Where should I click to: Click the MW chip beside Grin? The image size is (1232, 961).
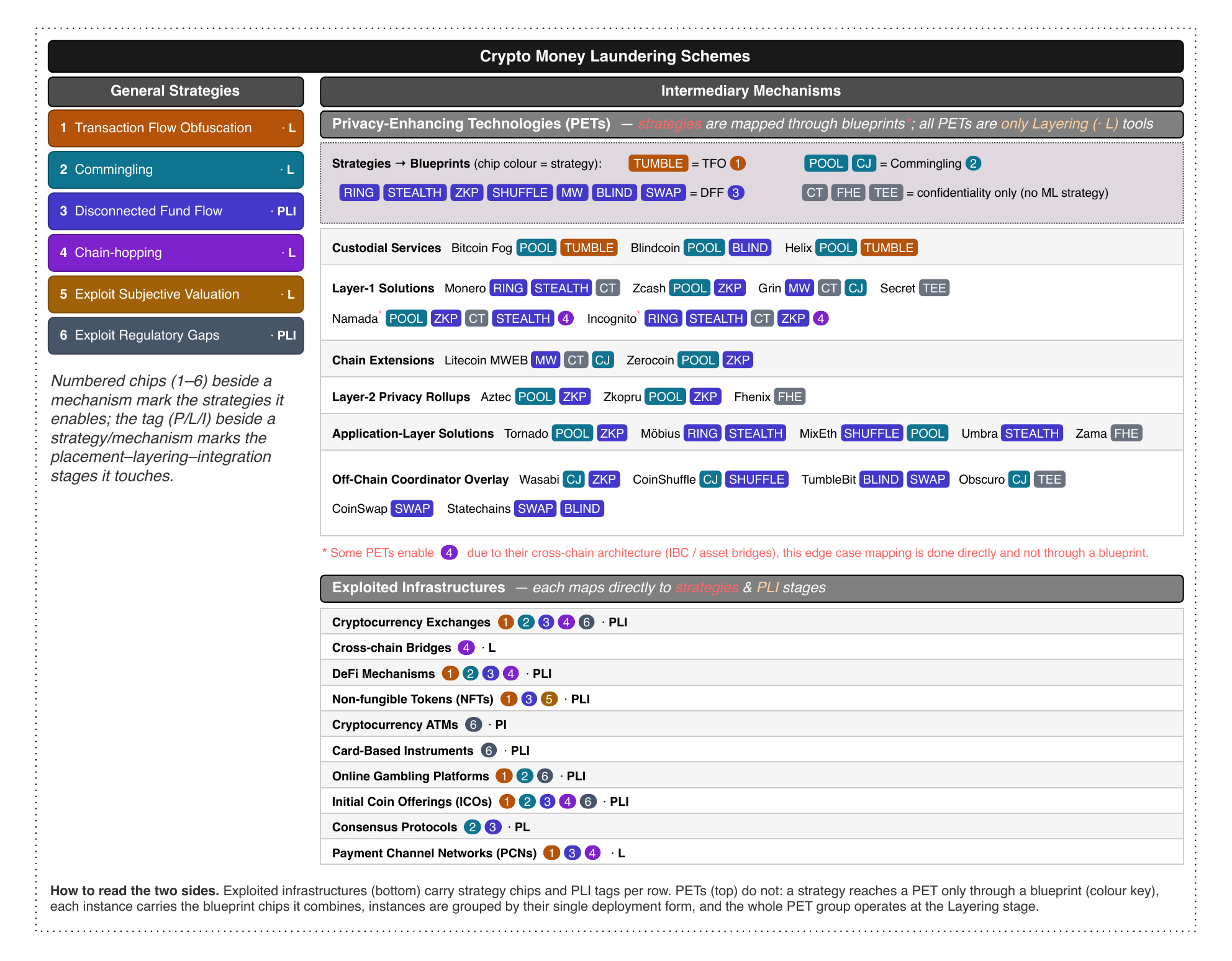[799, 288]
